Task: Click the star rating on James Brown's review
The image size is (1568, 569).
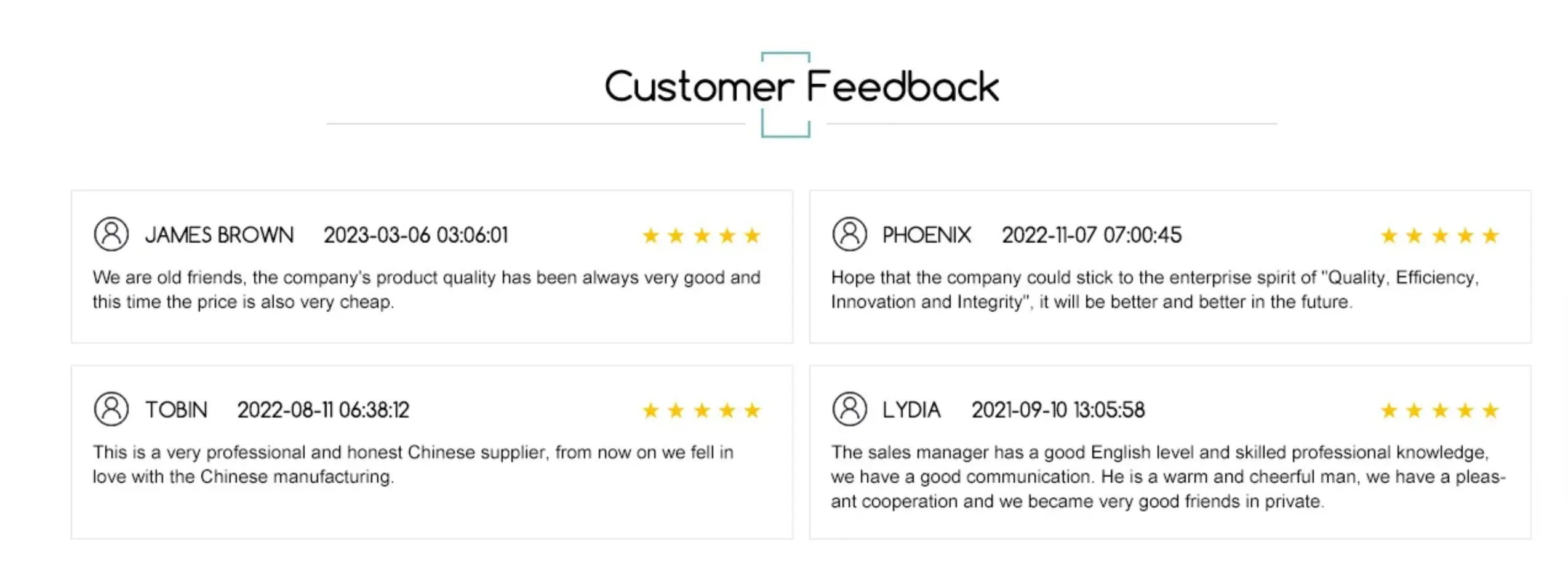Action: [702, 235]
